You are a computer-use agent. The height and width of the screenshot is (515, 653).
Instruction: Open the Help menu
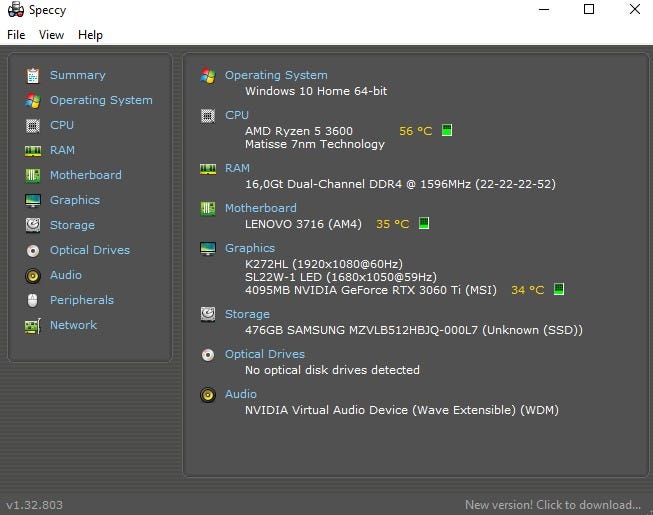coord(90,35)
